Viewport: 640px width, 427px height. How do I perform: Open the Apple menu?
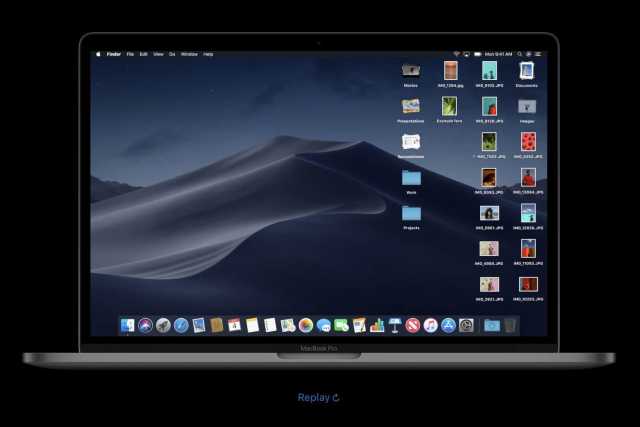pos(98,54)
